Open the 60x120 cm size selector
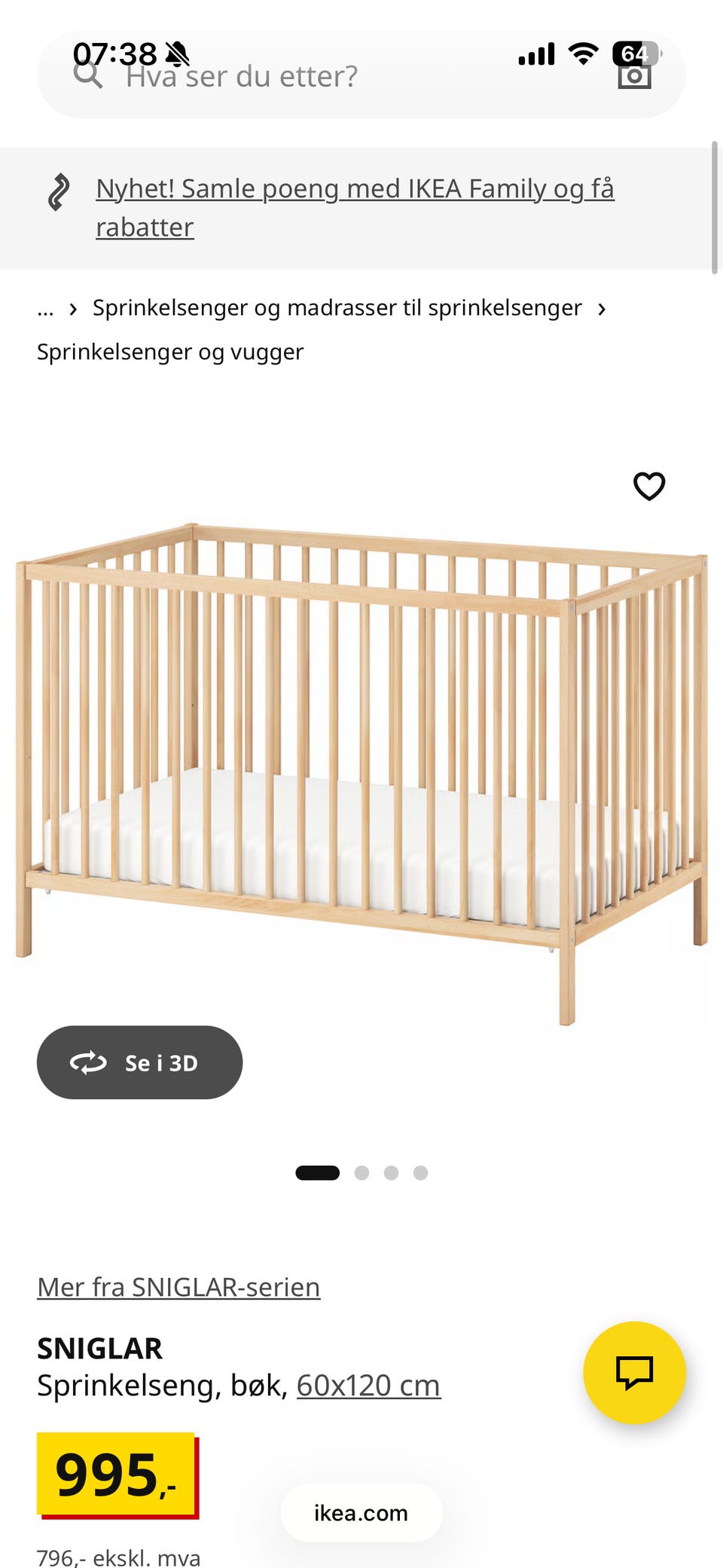 point(368,1385)
